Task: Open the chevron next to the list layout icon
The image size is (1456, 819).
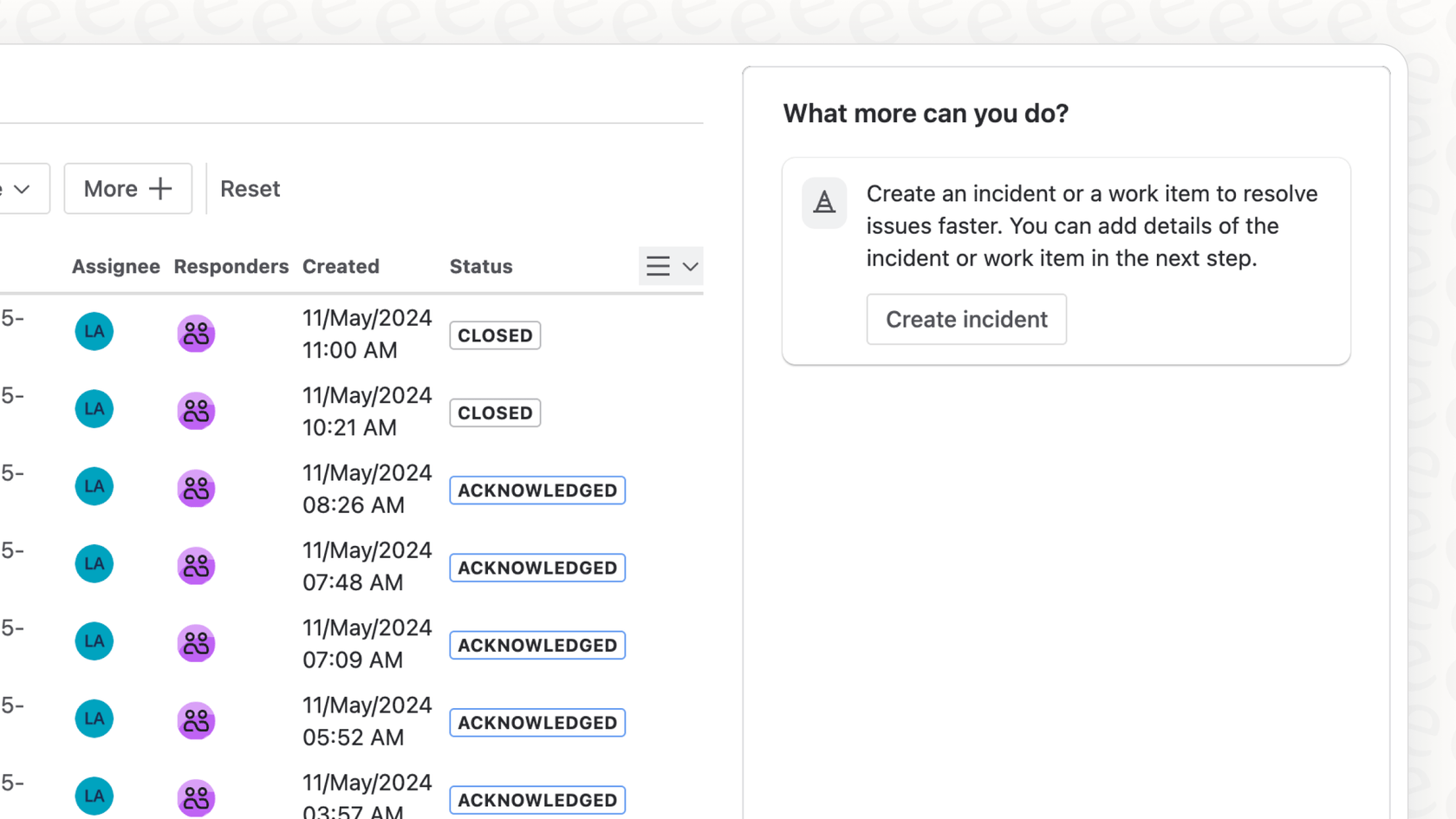Action: [x=688, y=266]
